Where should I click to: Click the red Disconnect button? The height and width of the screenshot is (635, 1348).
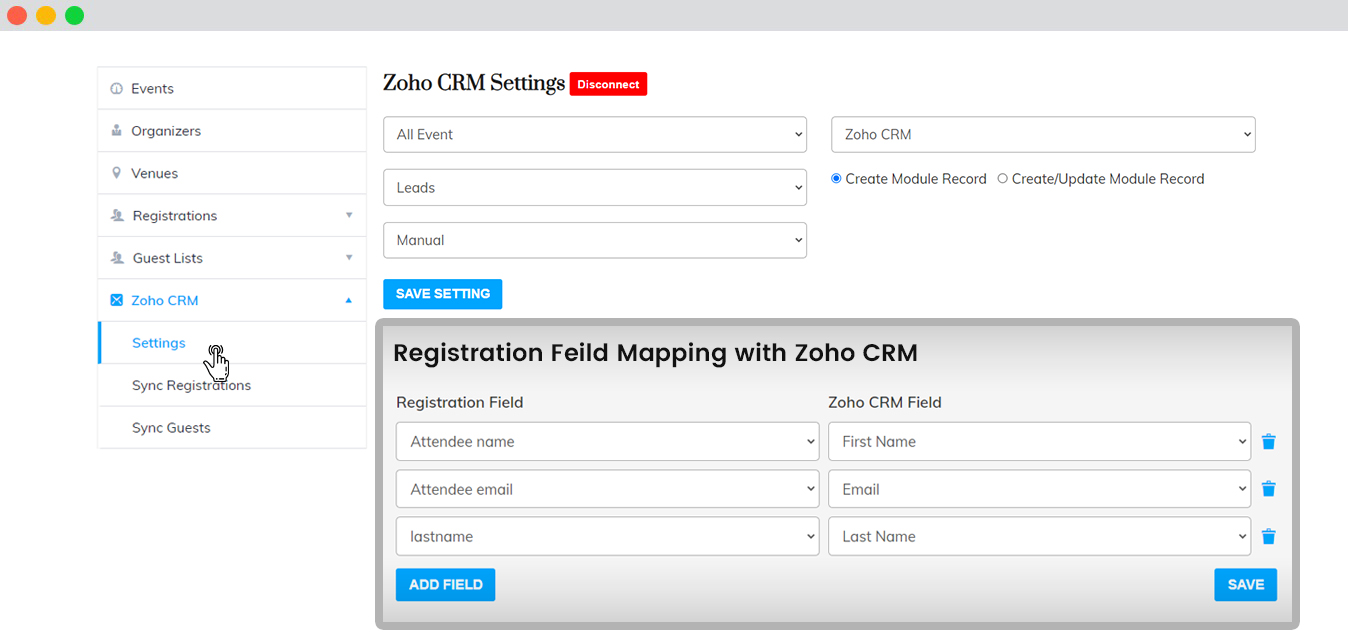(x=608, y=85)
